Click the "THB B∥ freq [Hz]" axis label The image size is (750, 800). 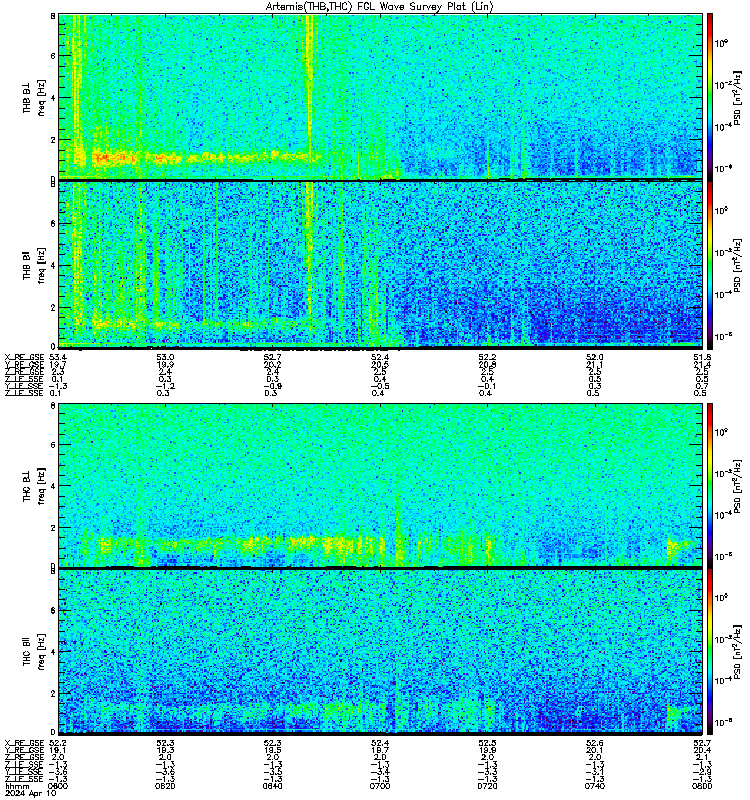pyautogui.click(x=34, y=265)
